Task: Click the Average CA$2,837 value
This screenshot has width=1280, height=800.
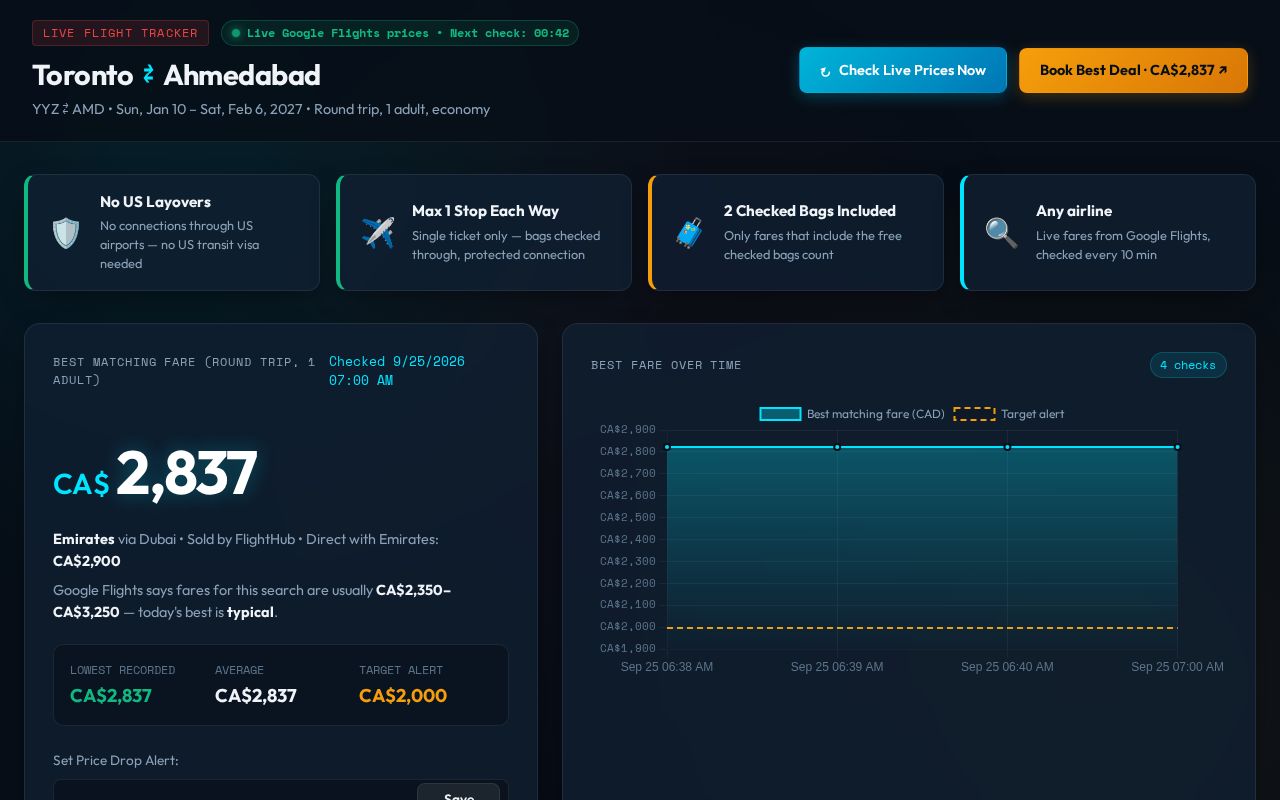Action: 256,696
